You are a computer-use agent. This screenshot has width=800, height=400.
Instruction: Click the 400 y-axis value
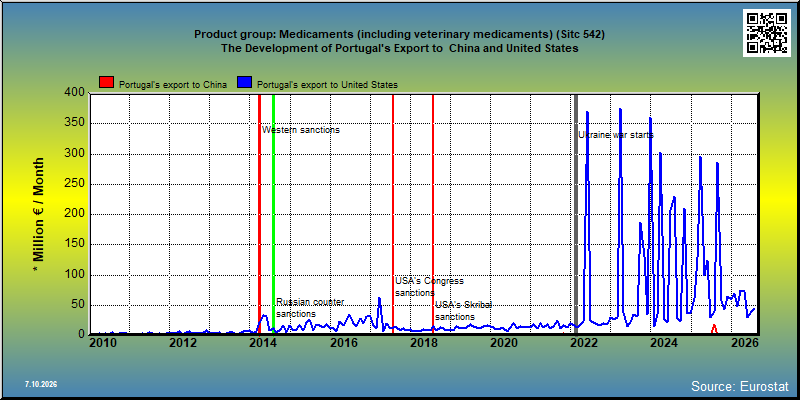[75, 93]
